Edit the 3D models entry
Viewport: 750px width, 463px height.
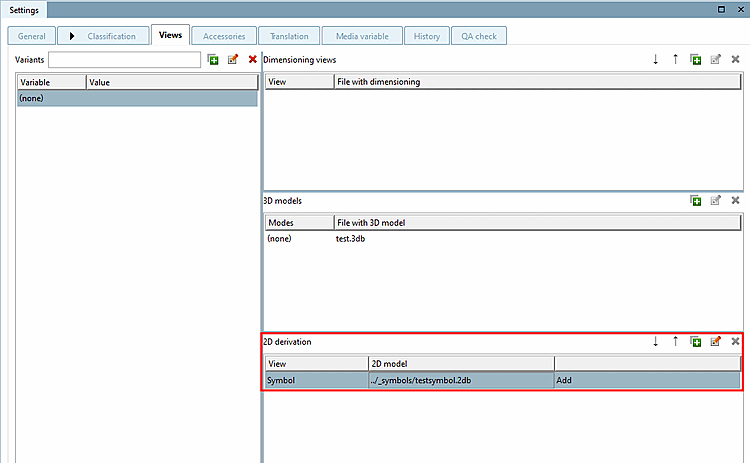pos(716,200)
